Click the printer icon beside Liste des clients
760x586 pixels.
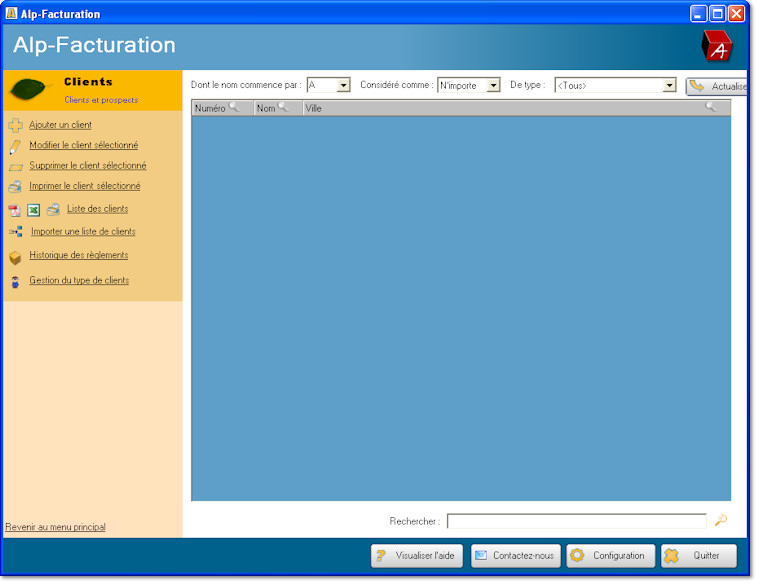coord(53,210)
